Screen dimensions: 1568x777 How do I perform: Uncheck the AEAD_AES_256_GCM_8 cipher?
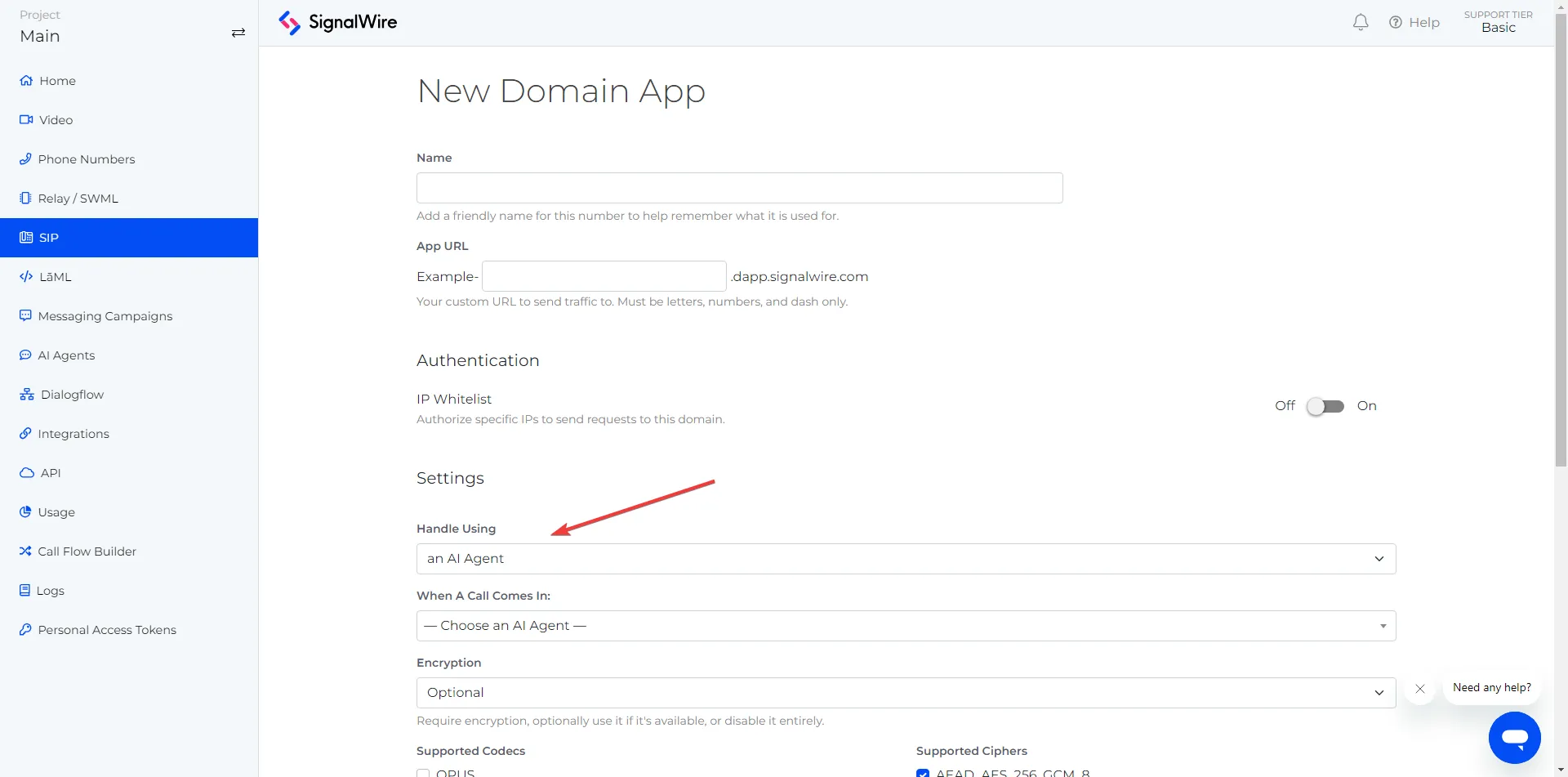(x=923, y=772)
